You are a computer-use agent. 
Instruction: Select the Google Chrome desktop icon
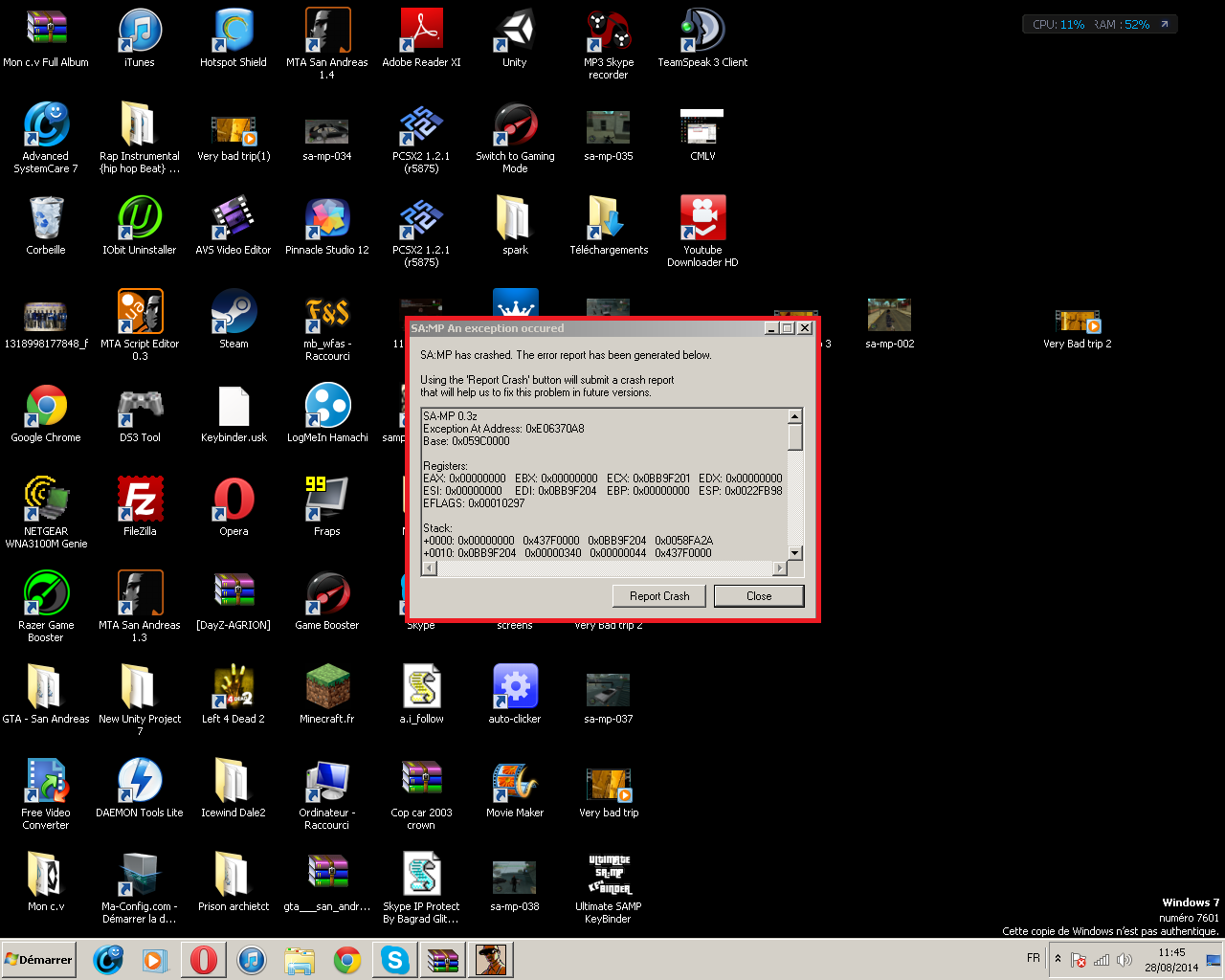click(x=46, y=413)
